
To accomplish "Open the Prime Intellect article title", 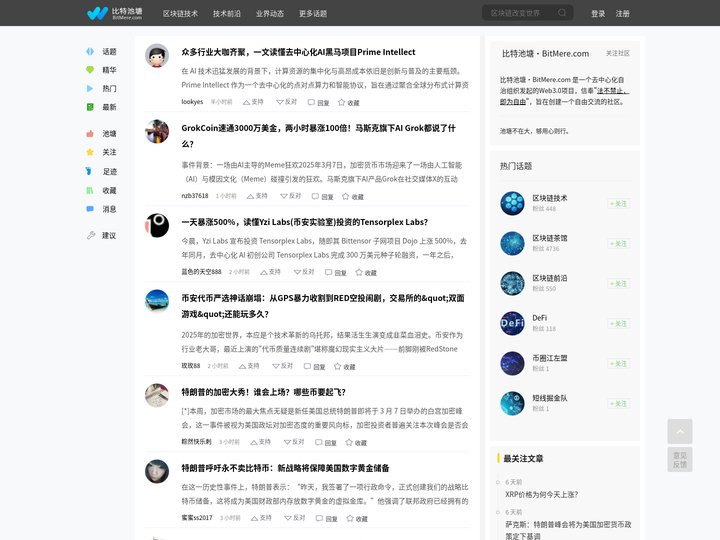I will 298,52.
